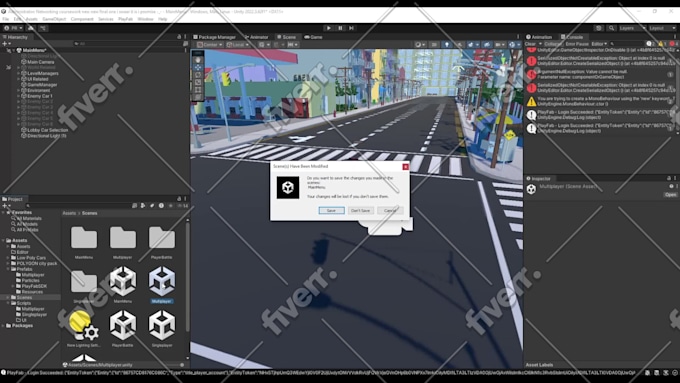Select the PlayerBattle scene asset icon
This screenshot has width=680, height=383.
(x=123, y=325)
